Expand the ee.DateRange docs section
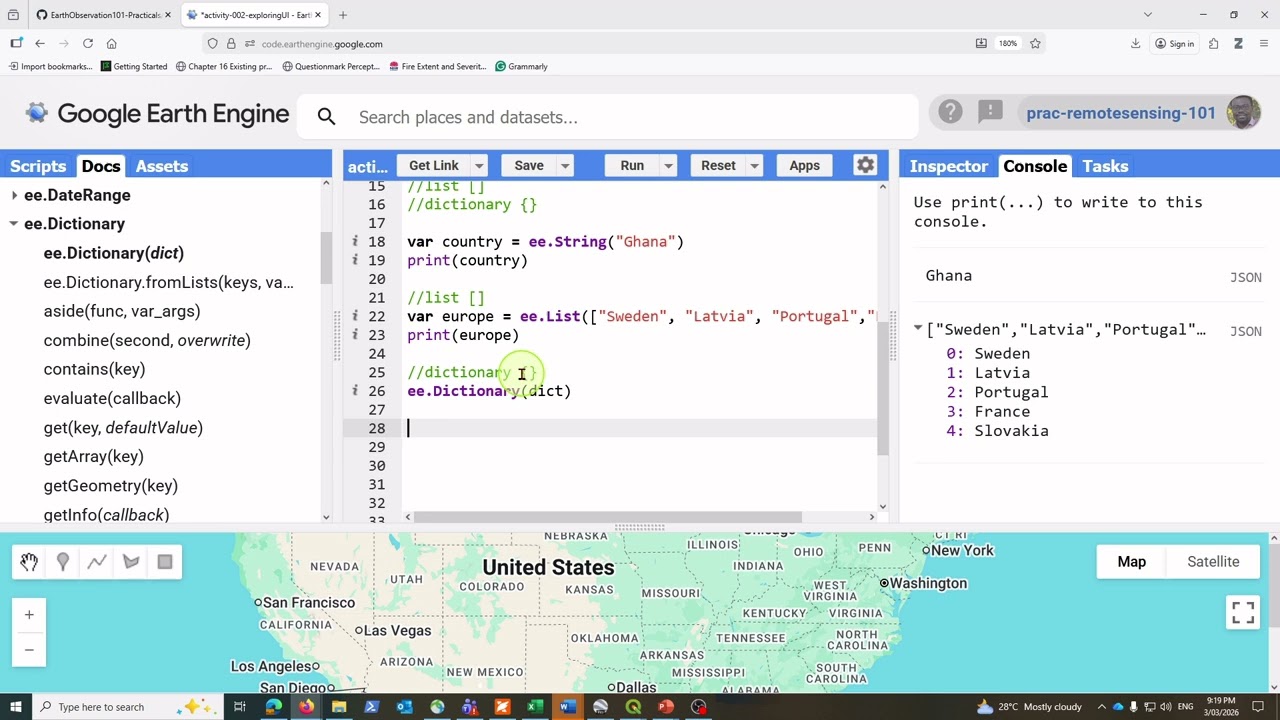The image size is (1280, 720). [x=14, y=195]
